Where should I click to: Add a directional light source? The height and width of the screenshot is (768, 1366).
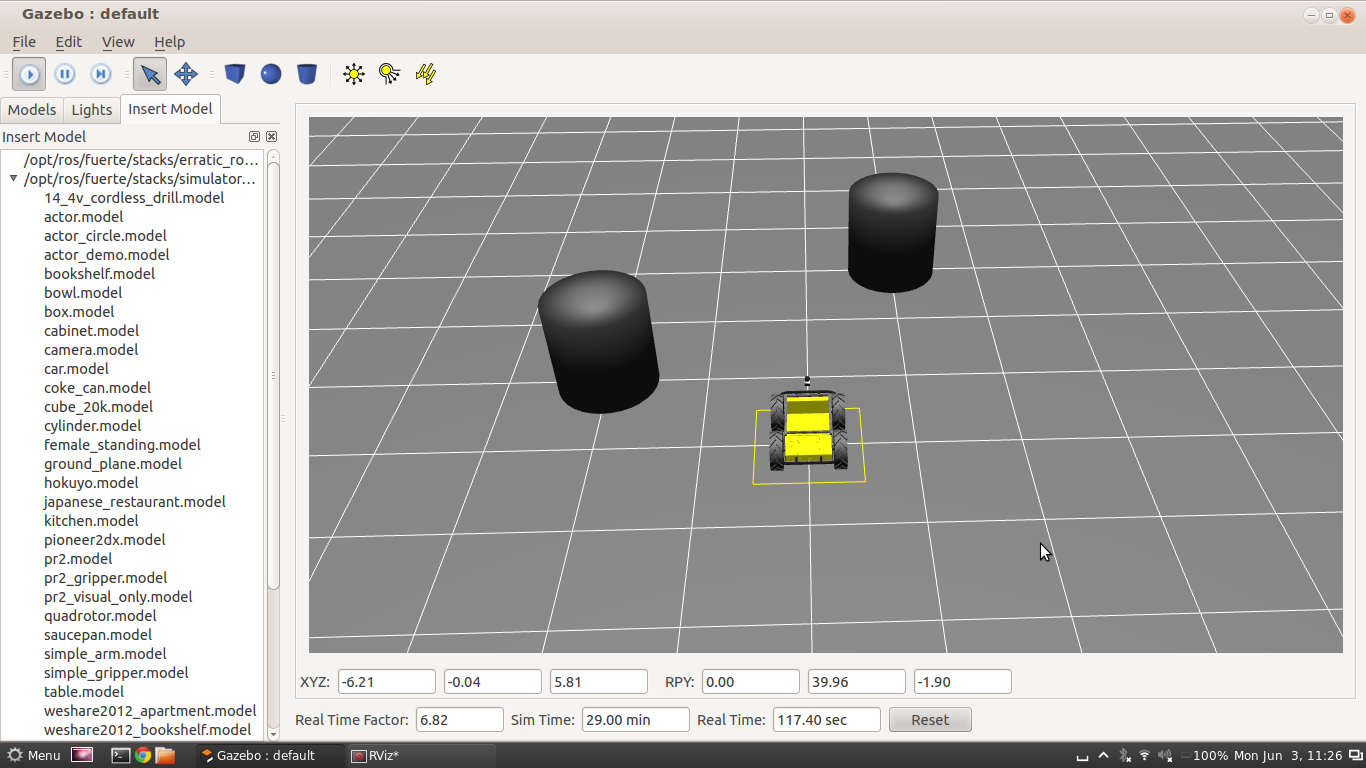tap(426, 74)
